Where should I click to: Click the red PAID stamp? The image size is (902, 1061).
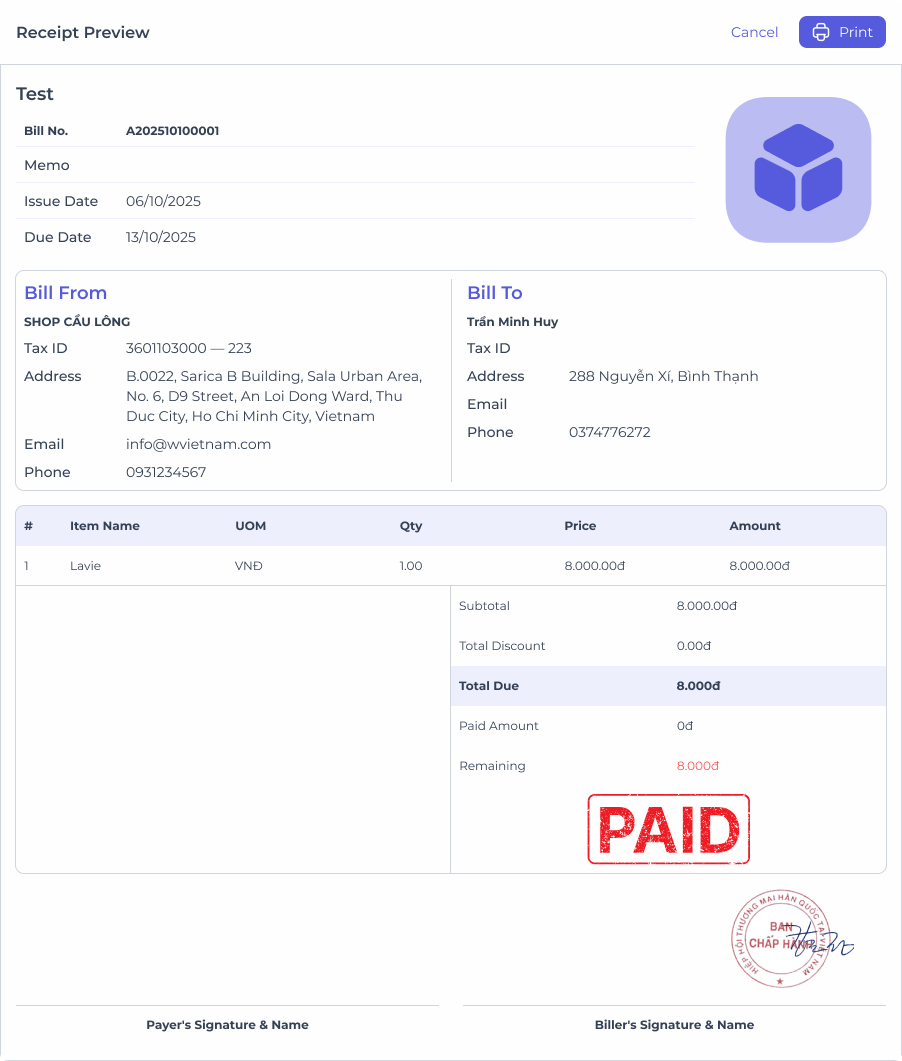tap(669, 829)
